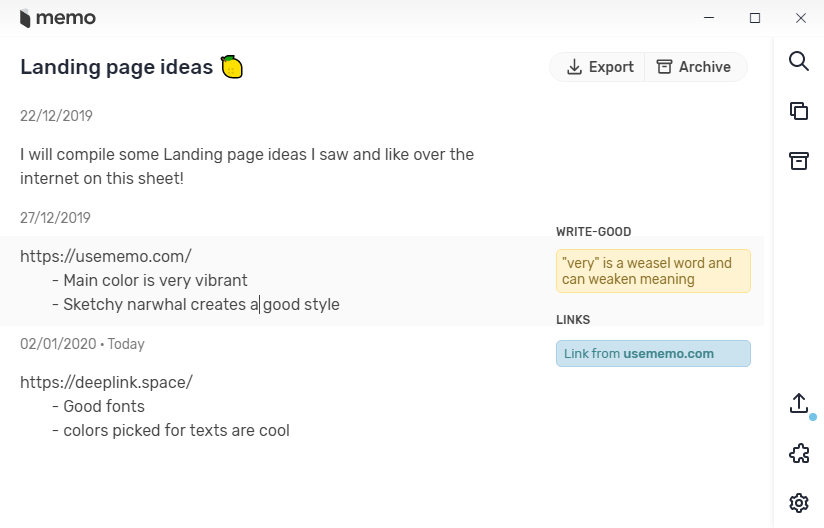Open settings gear icon
The width and height of the screenshot is (824, 528).
click(x=798, y=503)
